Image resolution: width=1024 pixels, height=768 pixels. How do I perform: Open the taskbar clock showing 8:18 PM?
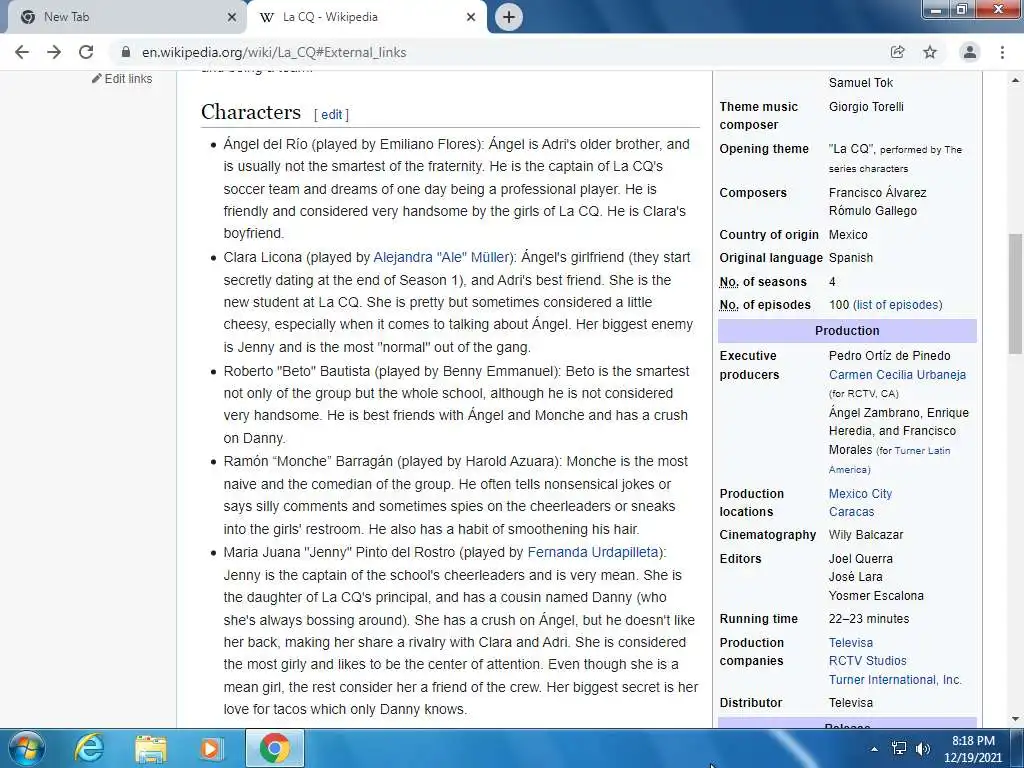pos(973,749)
